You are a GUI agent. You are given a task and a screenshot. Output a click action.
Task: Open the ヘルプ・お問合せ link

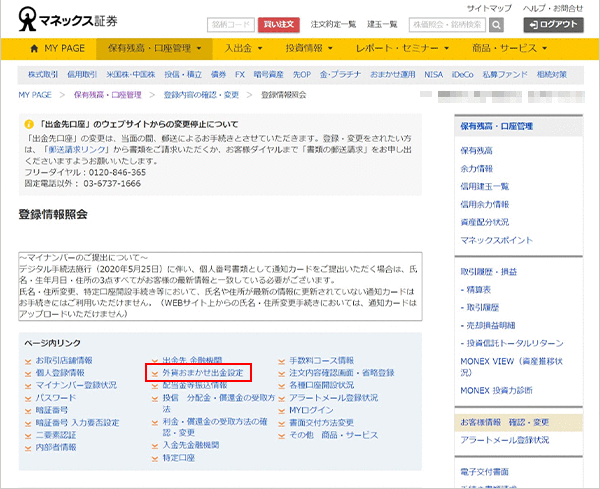[x=553, y=8]
